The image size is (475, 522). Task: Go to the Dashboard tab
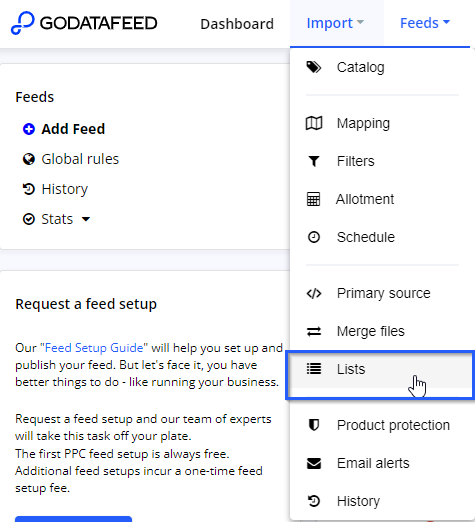pos(237,24)
